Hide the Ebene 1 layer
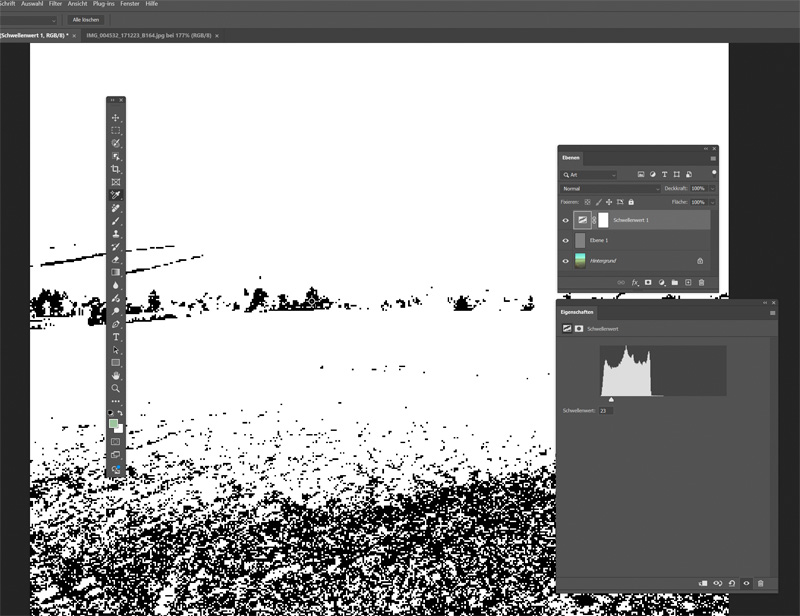Viewport: 800px width, 616px height. (x=565, y=240)
